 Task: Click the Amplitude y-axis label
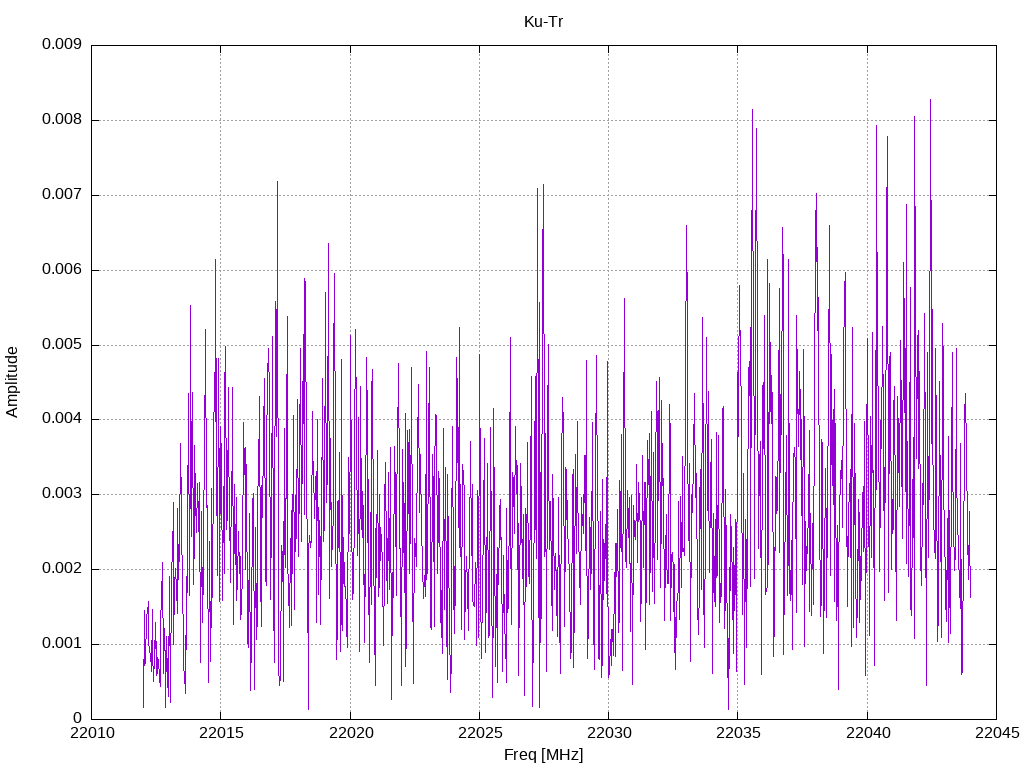coord(12,382)
